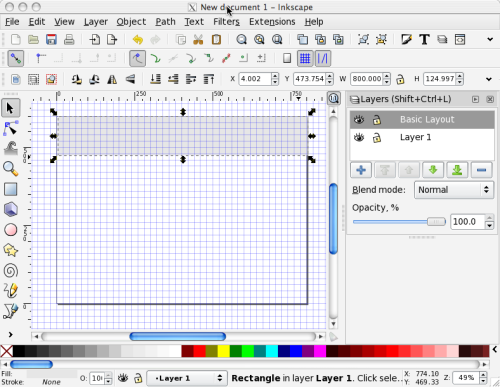The height and width of the screenshot is (387, 500).
Task: Select the Star polygon tool
Action: click(x=10, y=250)
